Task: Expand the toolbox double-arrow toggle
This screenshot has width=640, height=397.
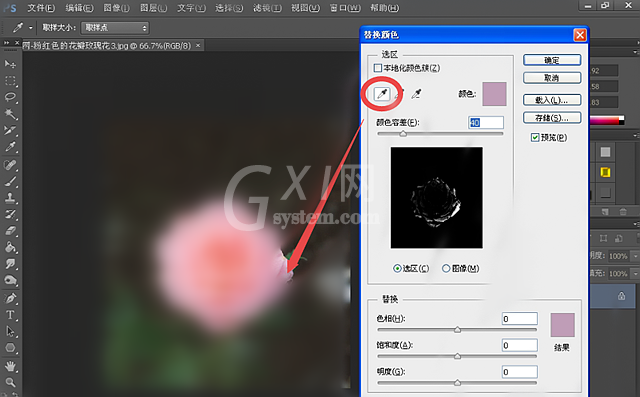Action: 7,42
